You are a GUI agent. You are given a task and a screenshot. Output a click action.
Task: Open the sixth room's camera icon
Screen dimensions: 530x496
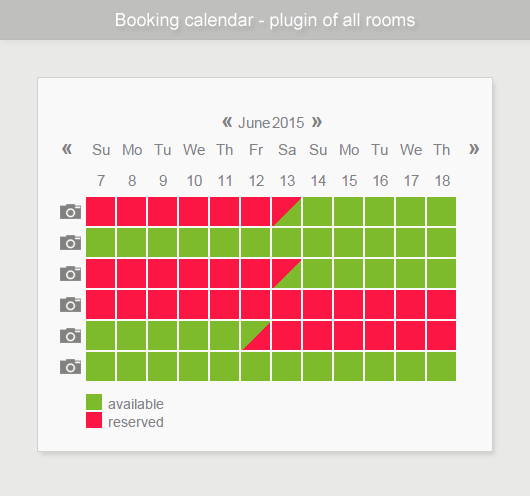[x=70, y=367]
